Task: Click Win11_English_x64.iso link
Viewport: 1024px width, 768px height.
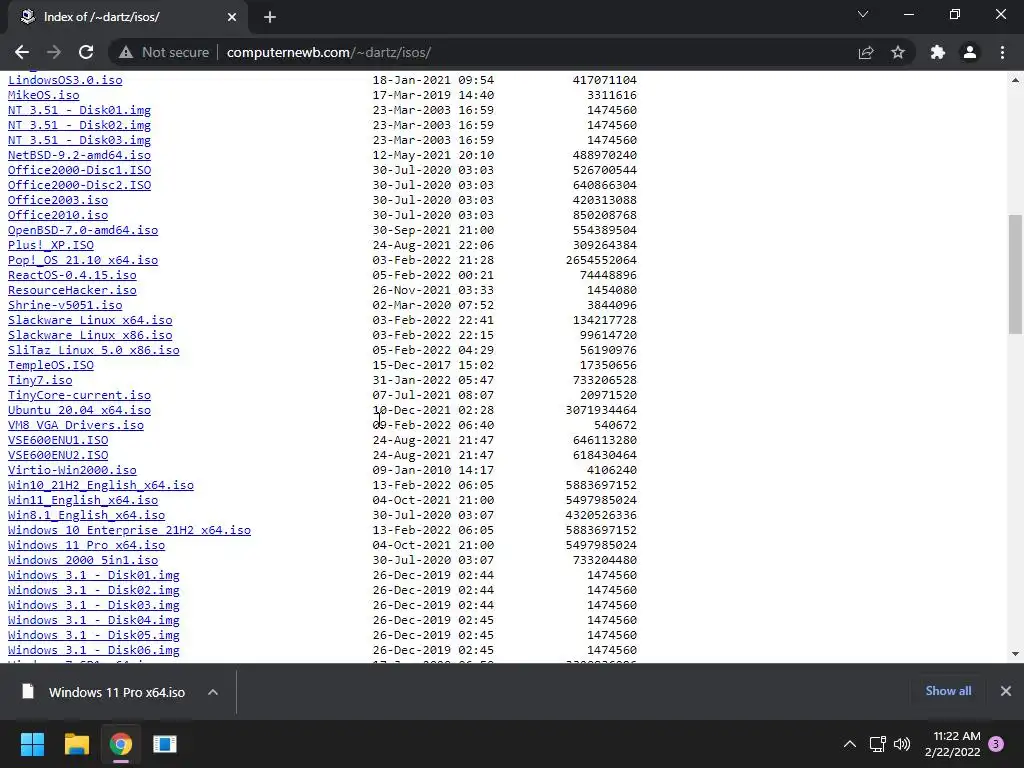Action: 83,501
